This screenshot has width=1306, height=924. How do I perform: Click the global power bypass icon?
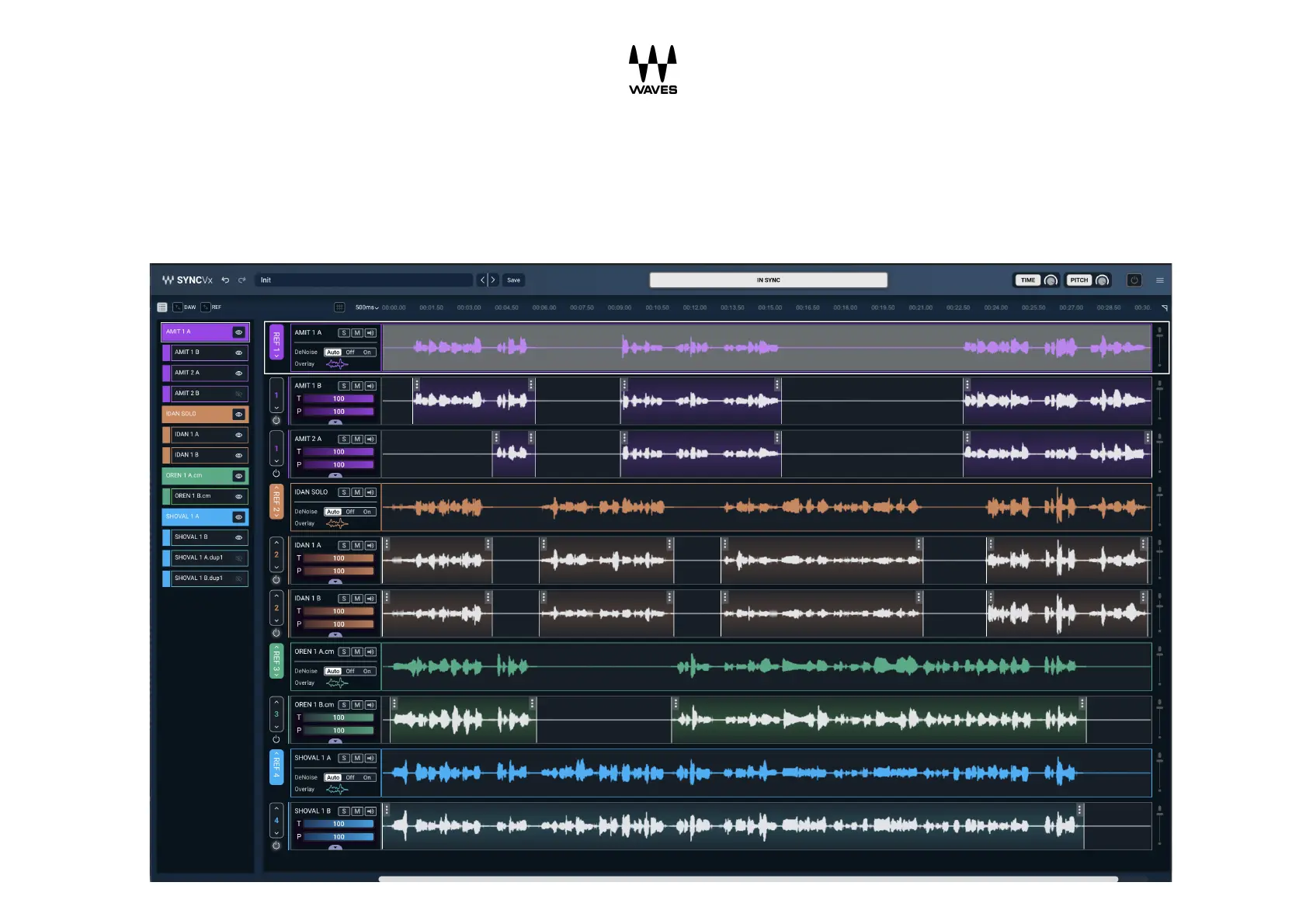(1134, 280)
